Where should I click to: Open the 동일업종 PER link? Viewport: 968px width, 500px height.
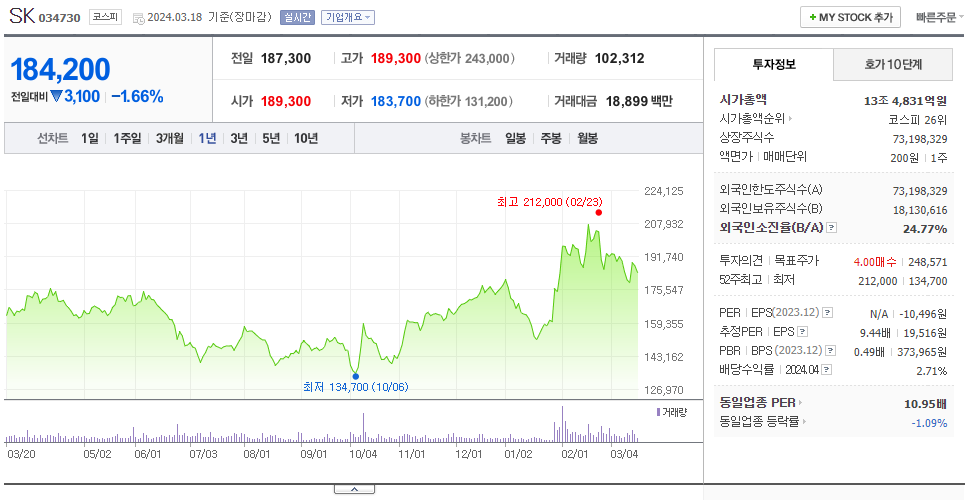(757, 403)
